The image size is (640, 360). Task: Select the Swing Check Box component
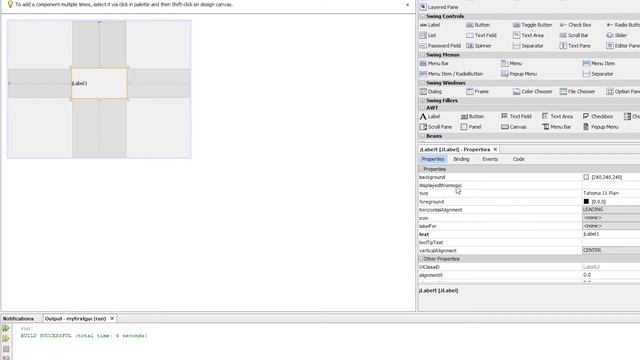(575, 25)
